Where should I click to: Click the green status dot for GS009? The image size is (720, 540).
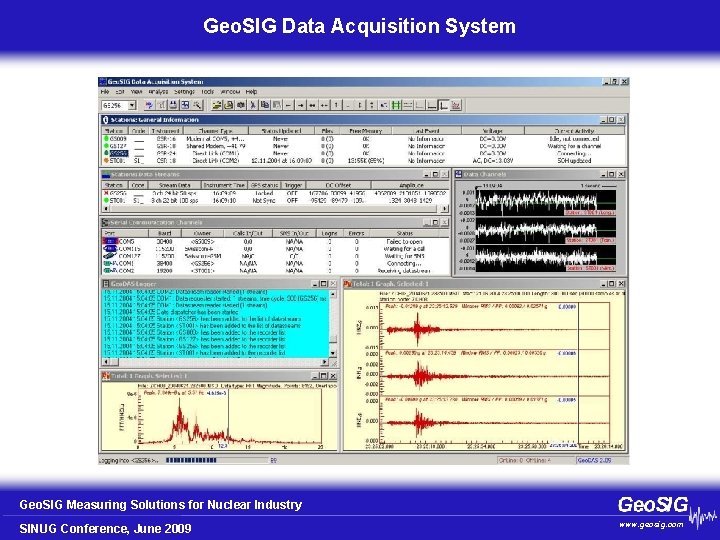(107, 138)
